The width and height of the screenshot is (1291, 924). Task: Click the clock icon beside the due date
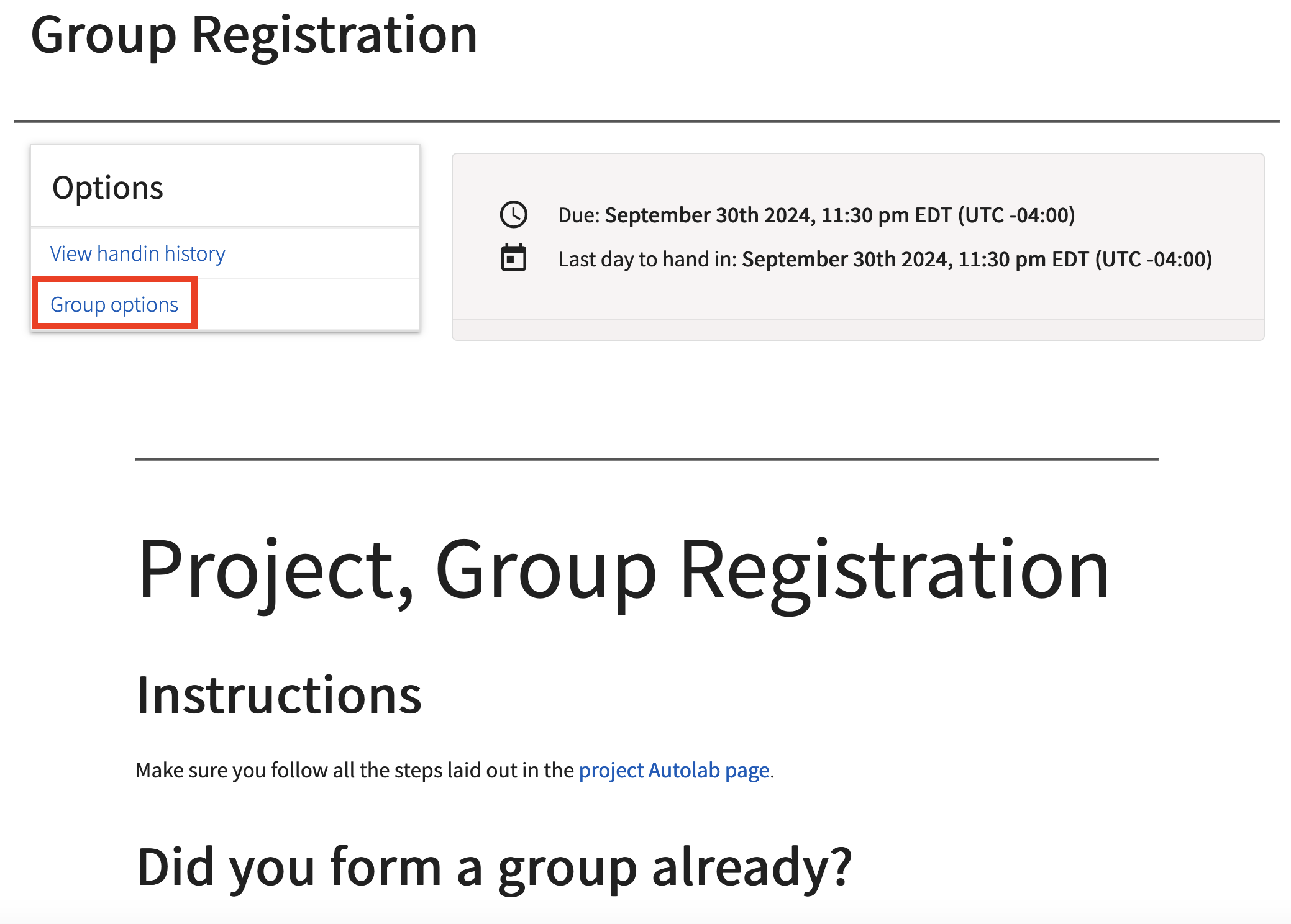(x=514, y=215)
